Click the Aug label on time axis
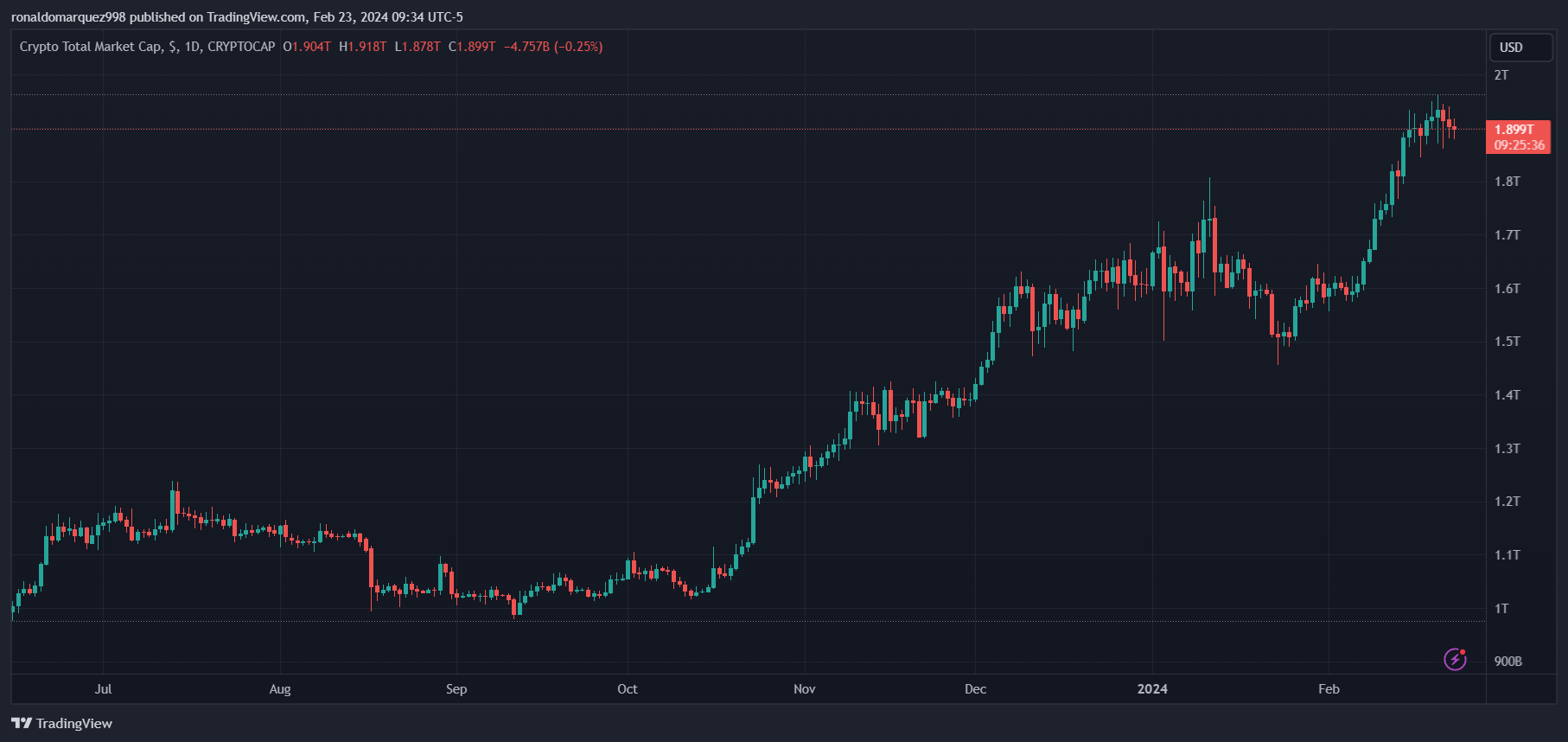Screen dimensions: 1568x742 pos(280,689)
